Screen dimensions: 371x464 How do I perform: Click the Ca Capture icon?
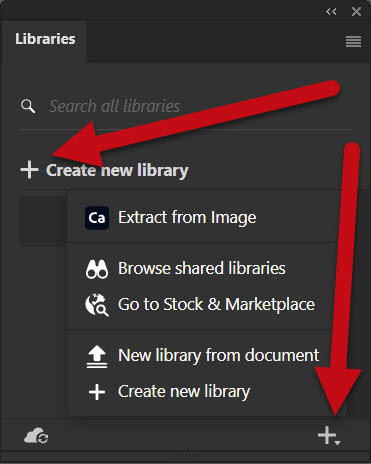[97, 218]
